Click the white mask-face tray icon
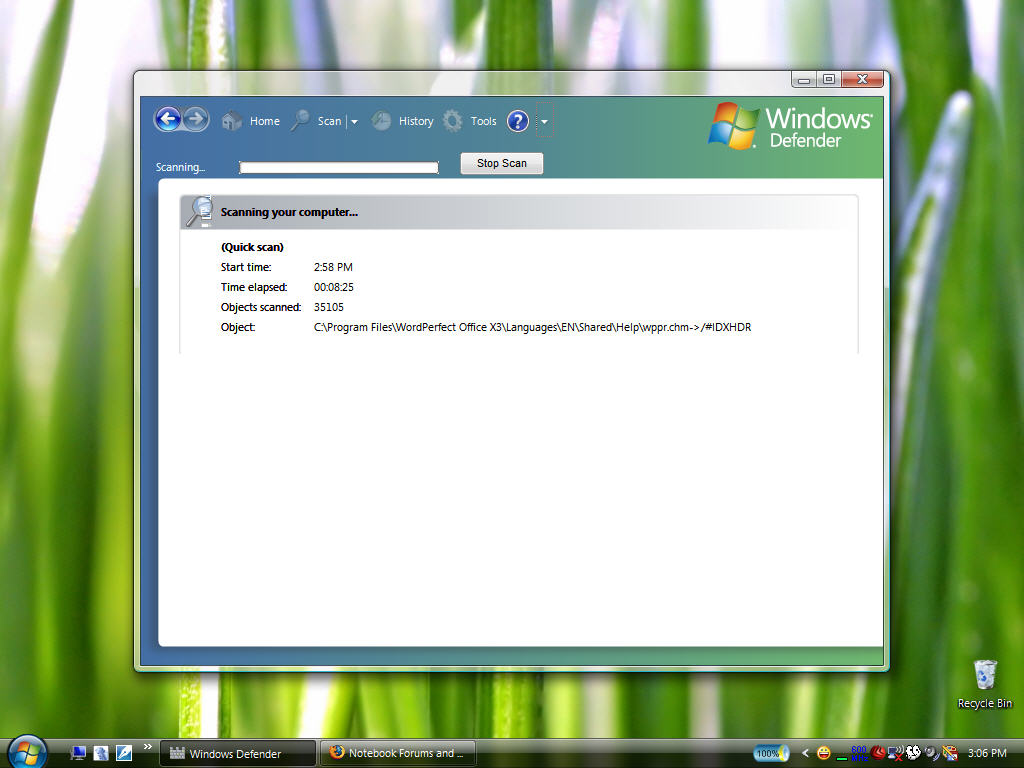 (x=914, y=753)
